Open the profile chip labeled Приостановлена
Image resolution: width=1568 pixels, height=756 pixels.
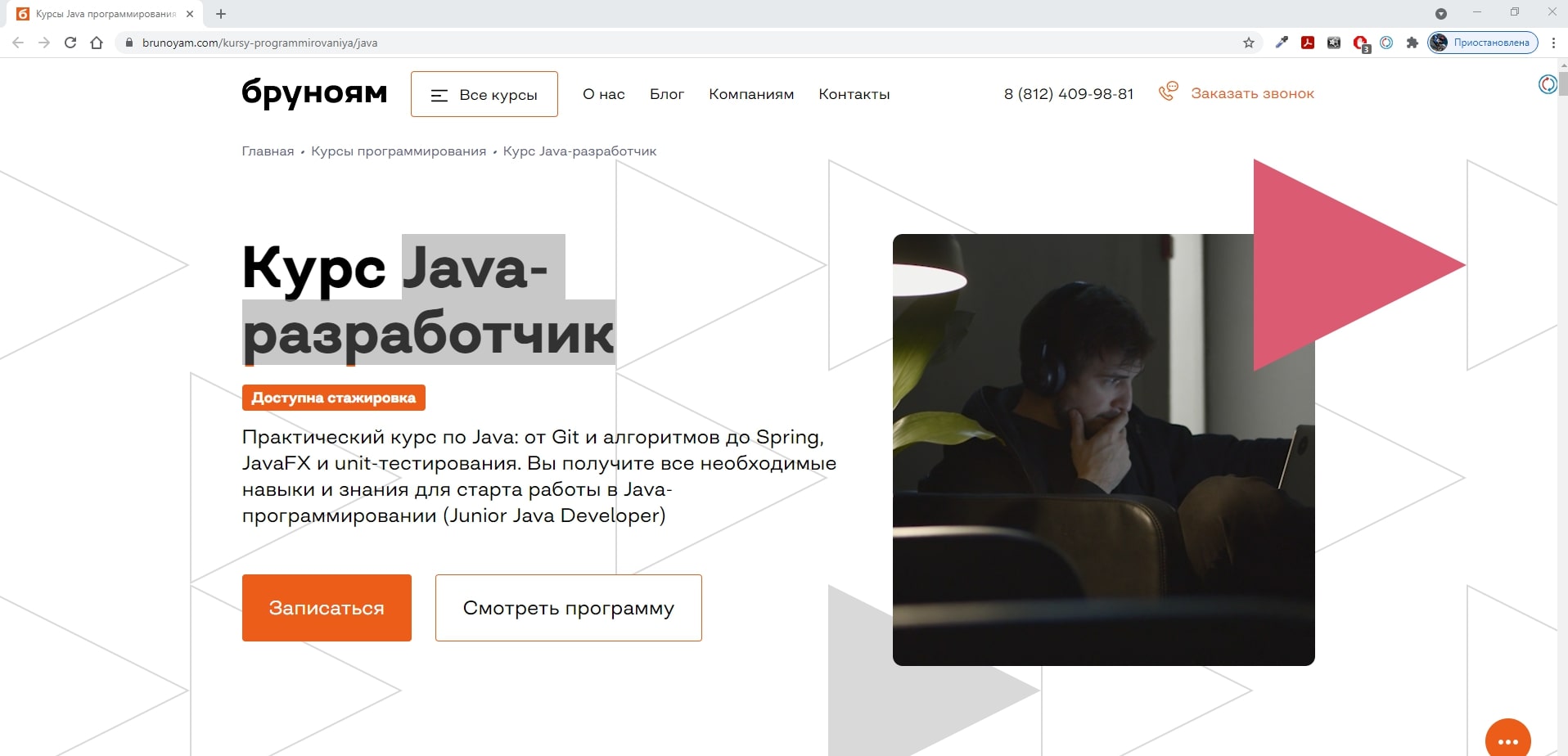1483,43
